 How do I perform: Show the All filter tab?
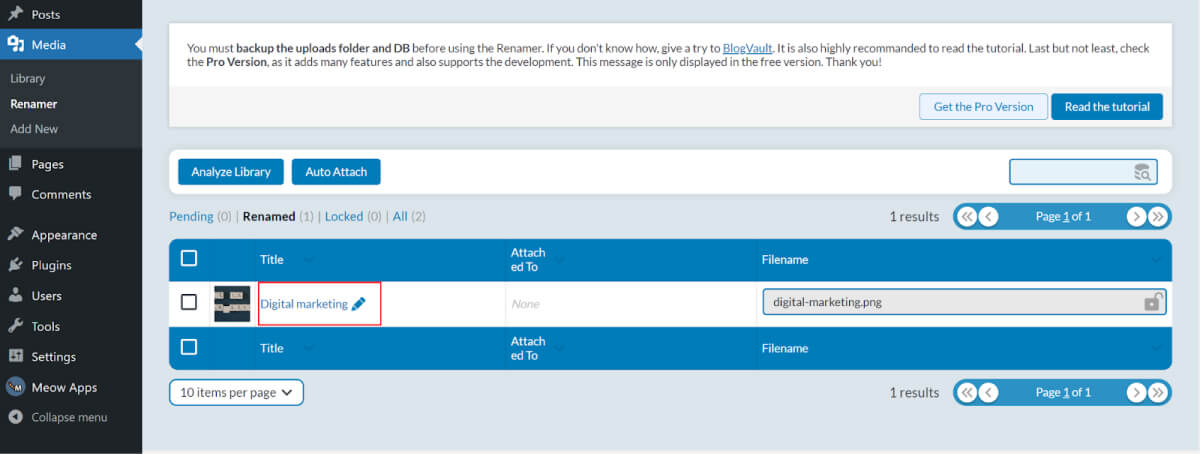pyautogui.click(x=400, y=216)
